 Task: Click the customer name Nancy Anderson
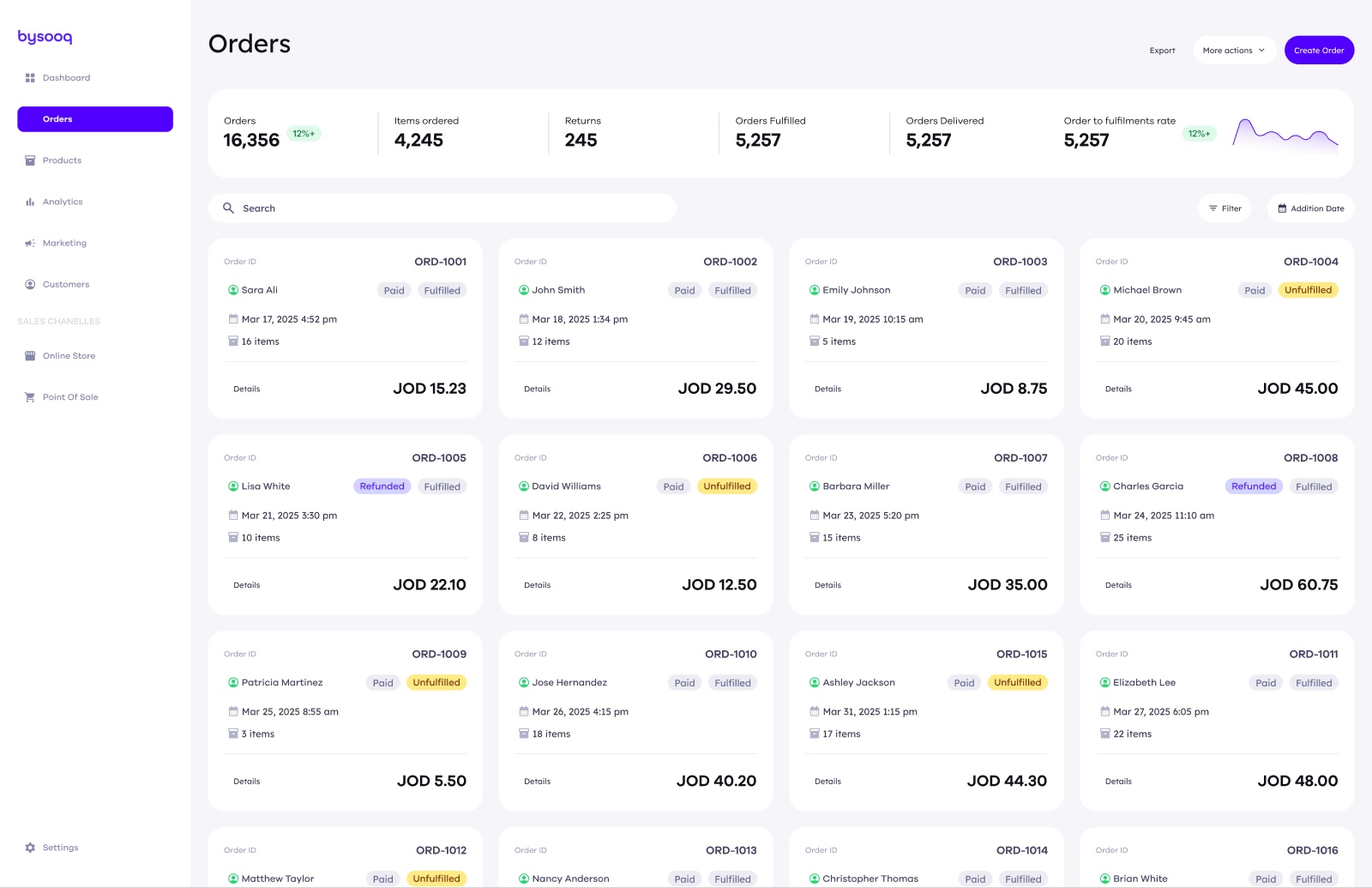pyautogui.click(x=570, y=879)
